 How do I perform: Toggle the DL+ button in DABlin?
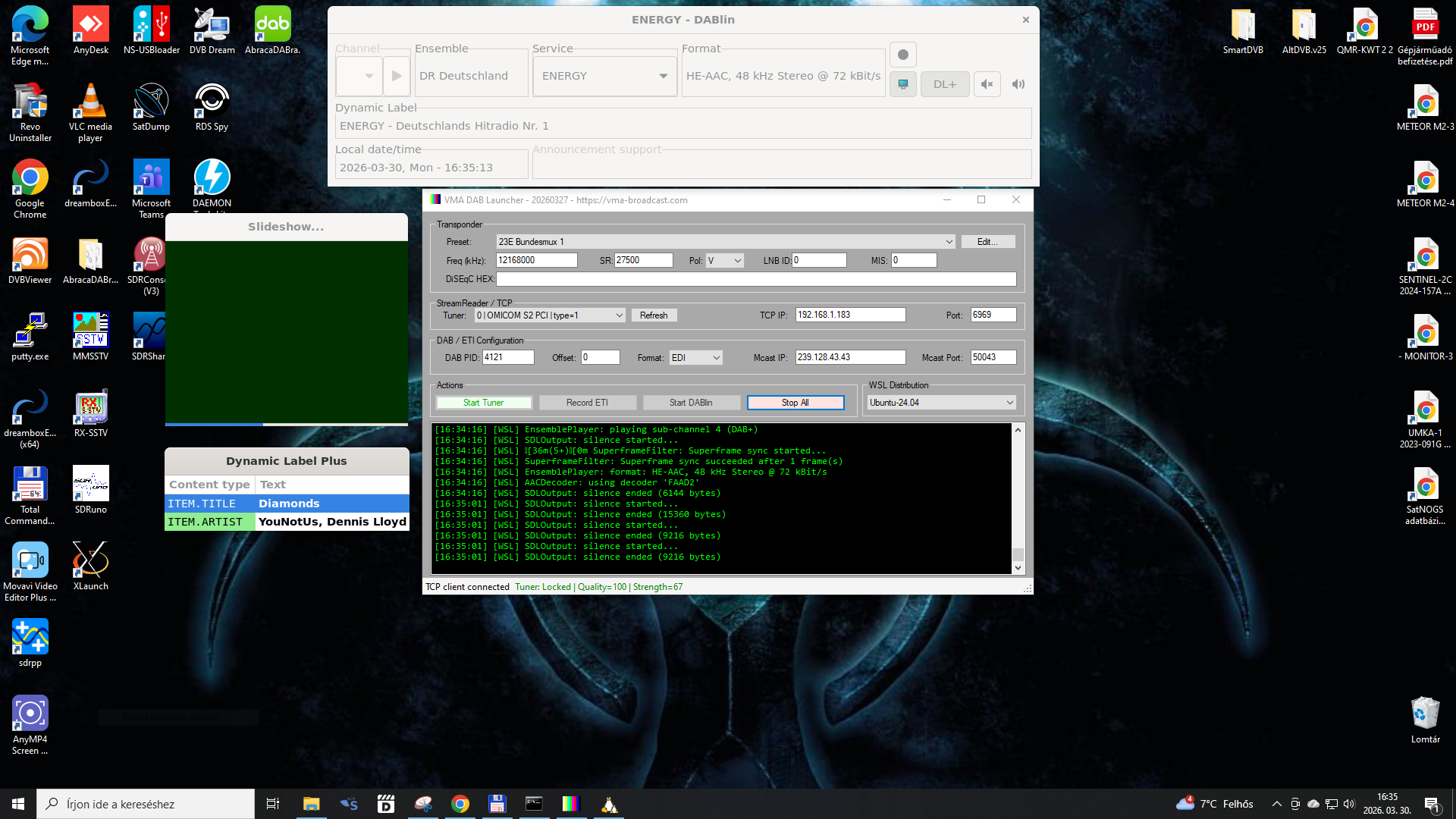[x=945, y=84]
